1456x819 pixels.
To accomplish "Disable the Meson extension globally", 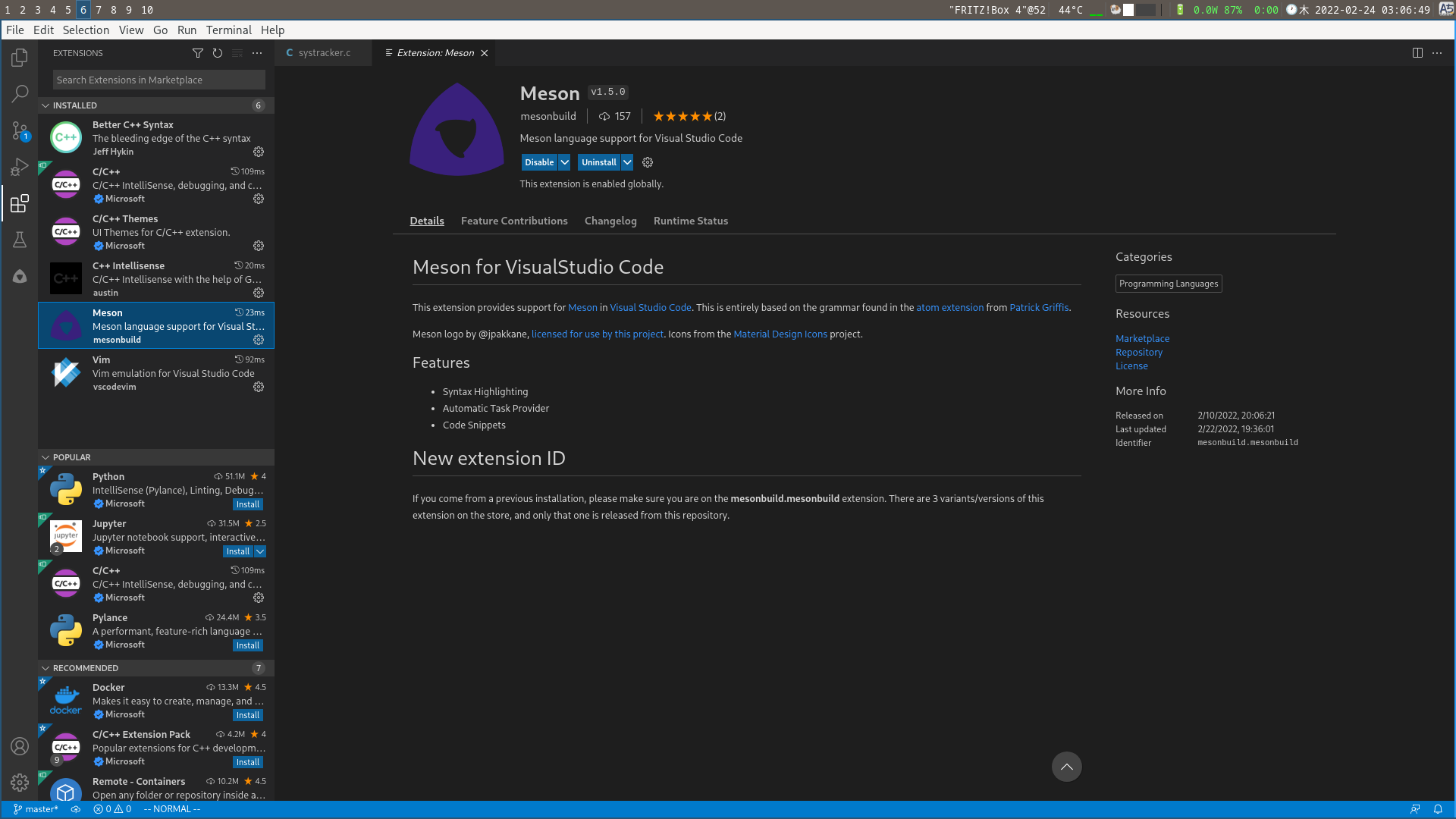I will pos(538,162).
